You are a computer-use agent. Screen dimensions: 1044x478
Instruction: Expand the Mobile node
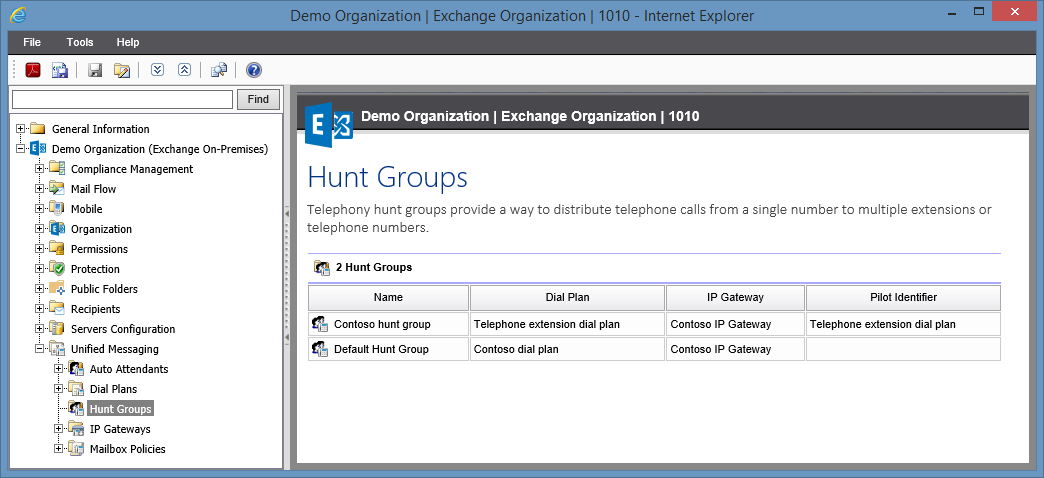40,208
